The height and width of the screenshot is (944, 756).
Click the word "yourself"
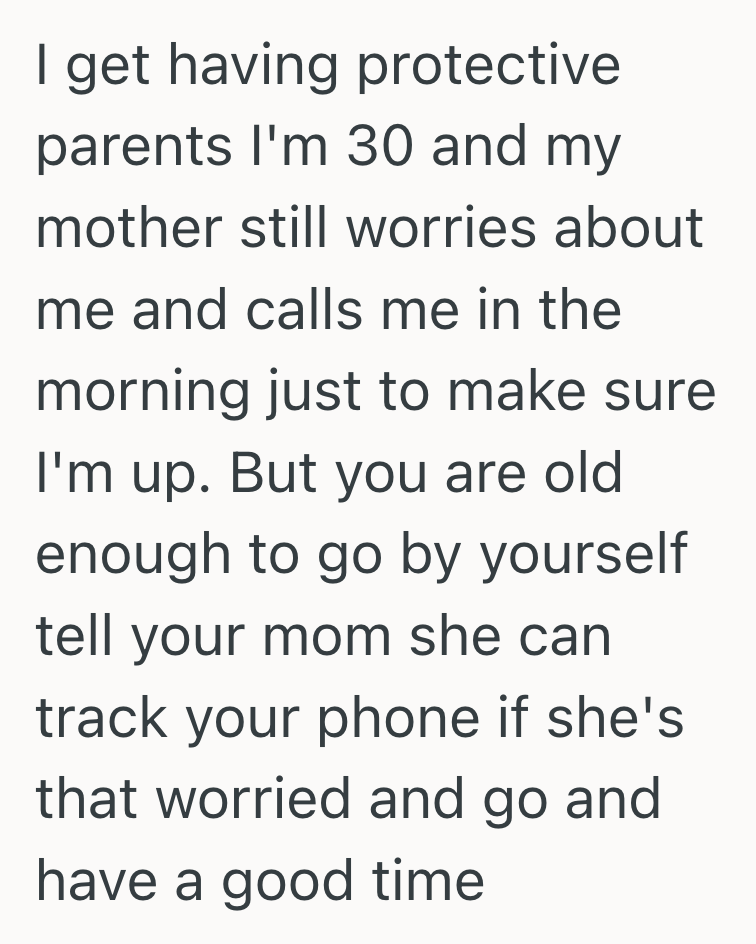tap(586, 556)
